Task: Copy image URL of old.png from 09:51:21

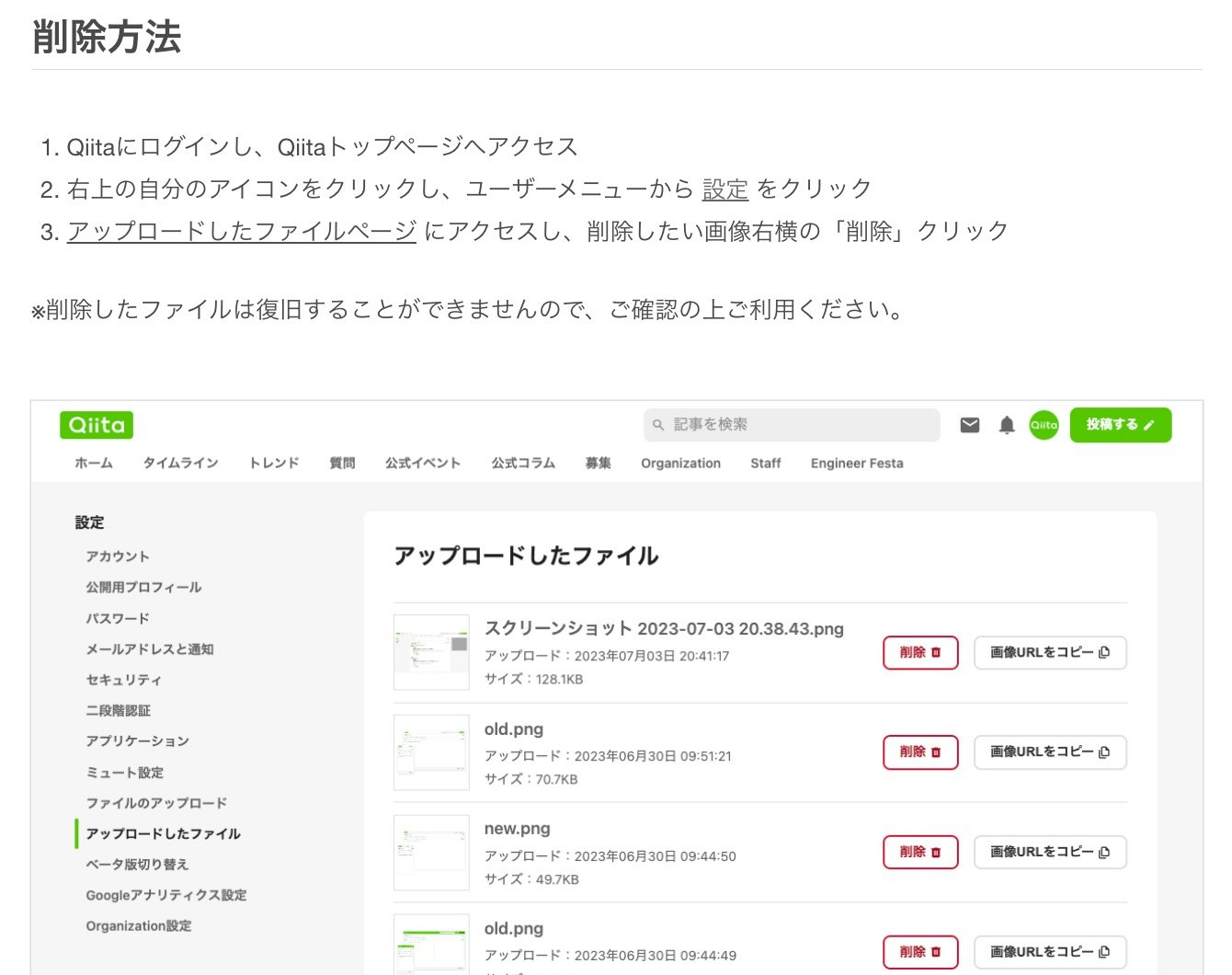Action: coord(1050,752)
